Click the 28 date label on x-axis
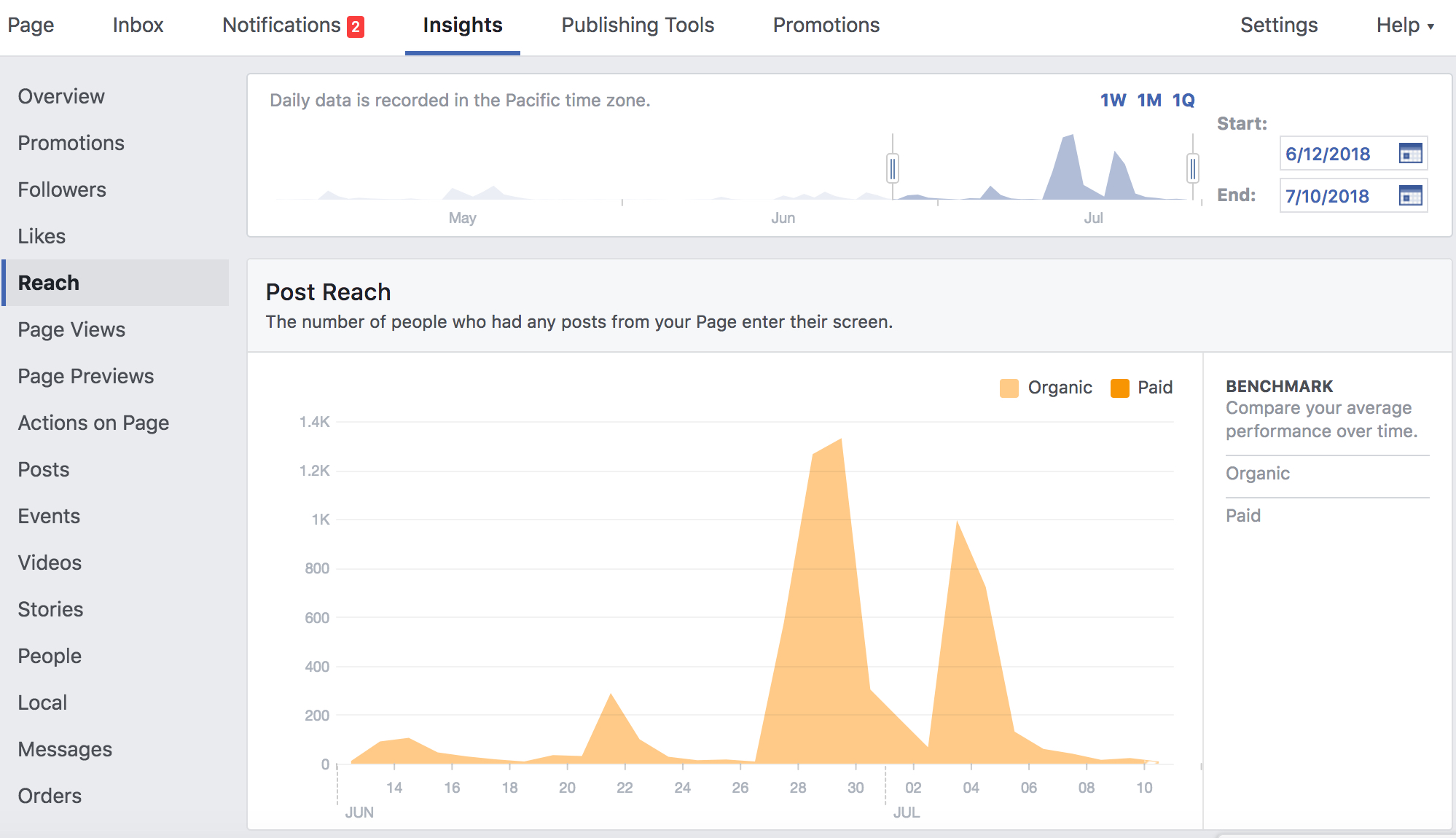The height and width of the screenshot is (838, 1456). coord(798,788)
